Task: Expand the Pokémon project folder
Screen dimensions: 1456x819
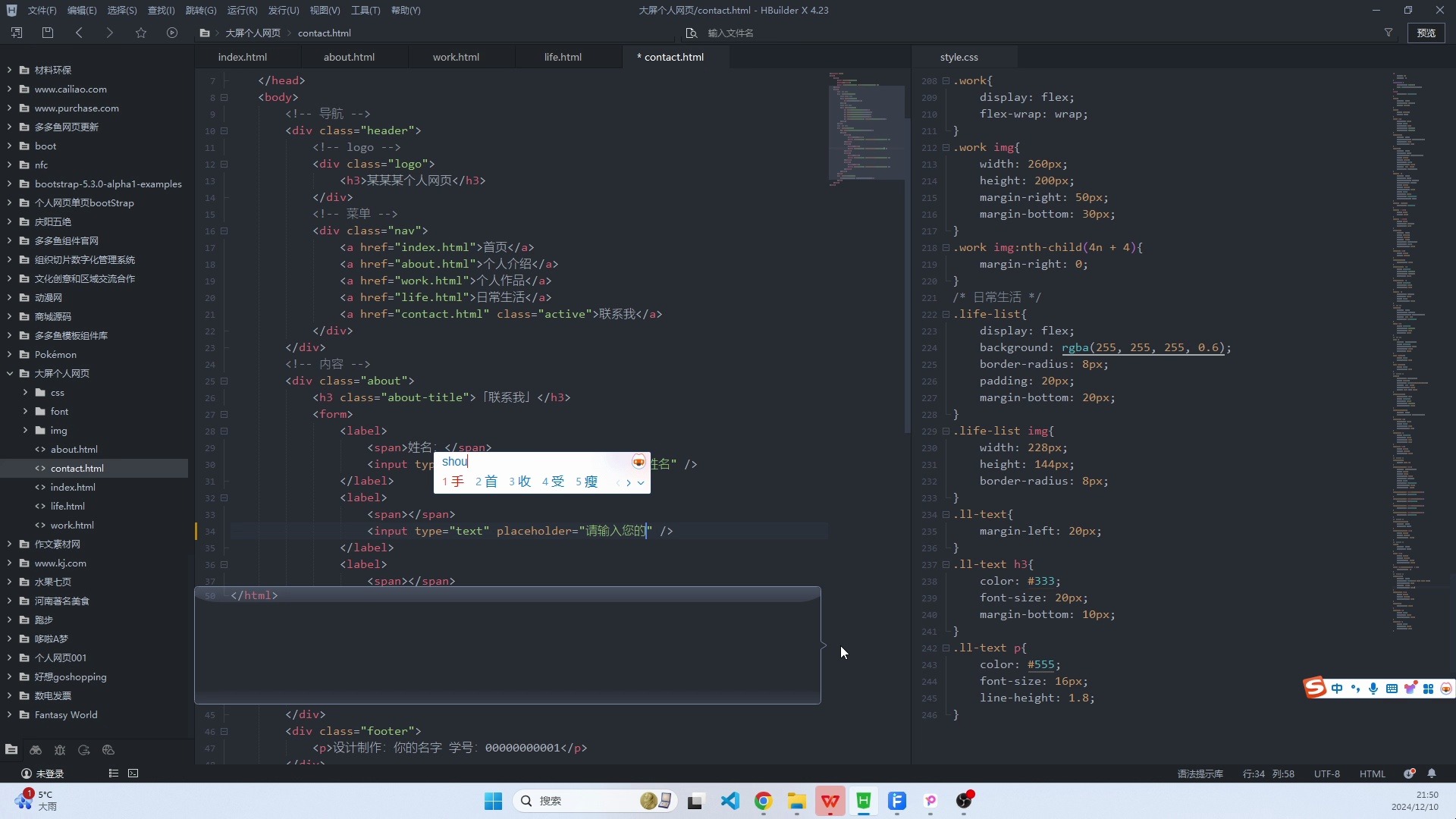Action: (9, 354)
